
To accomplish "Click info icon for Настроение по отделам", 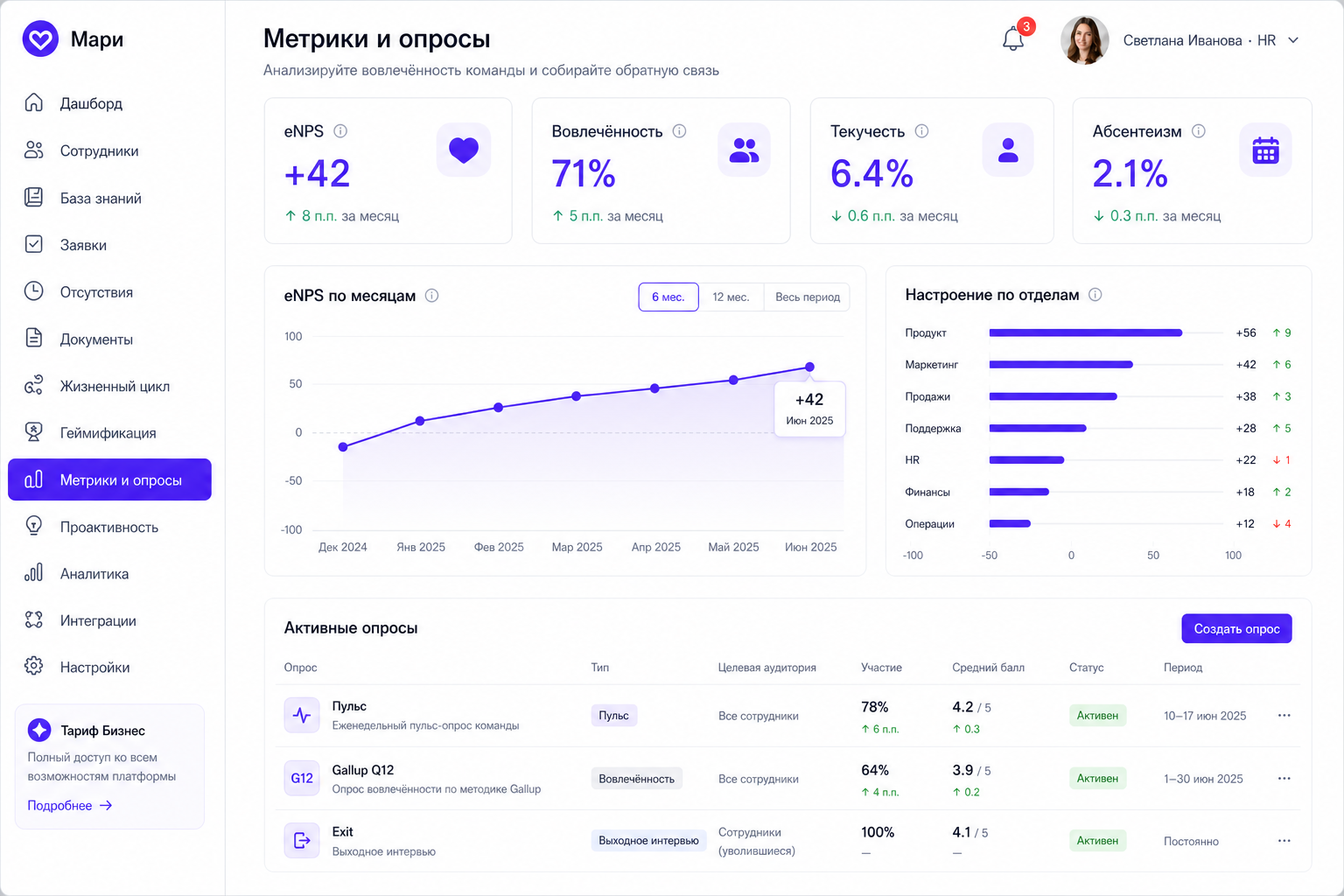I will (x=1095, y=295).
